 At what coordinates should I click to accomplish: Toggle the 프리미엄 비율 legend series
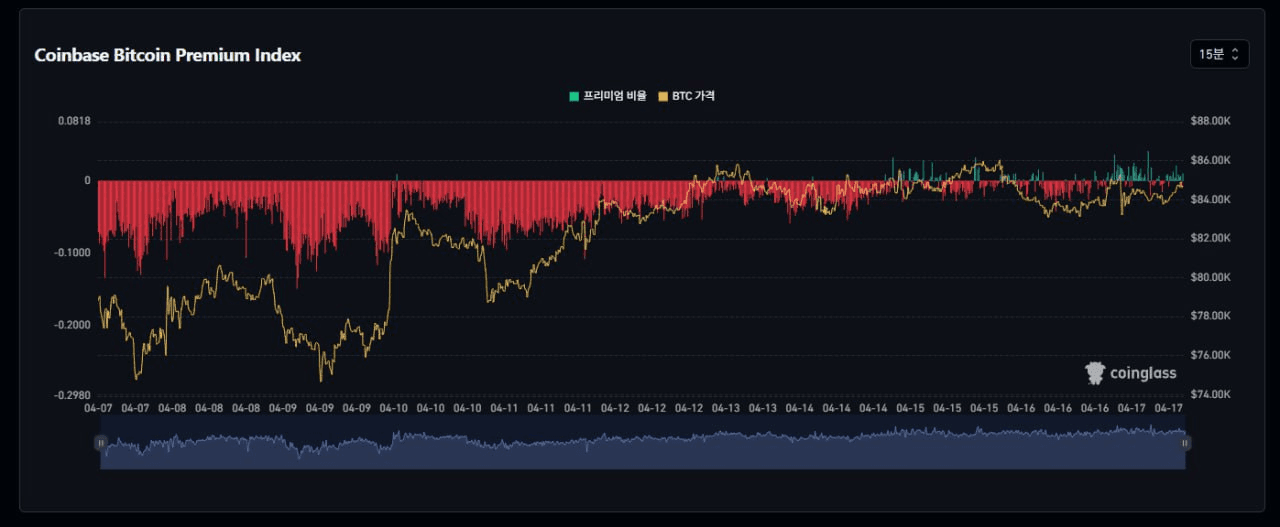(608, 96)
